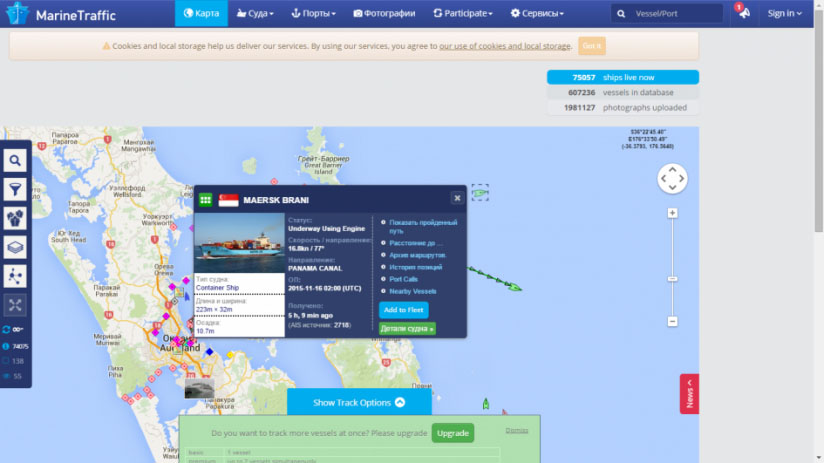Toggle the 74075 vessels counter
Viewport: 824px width, 463px height.
15,346
